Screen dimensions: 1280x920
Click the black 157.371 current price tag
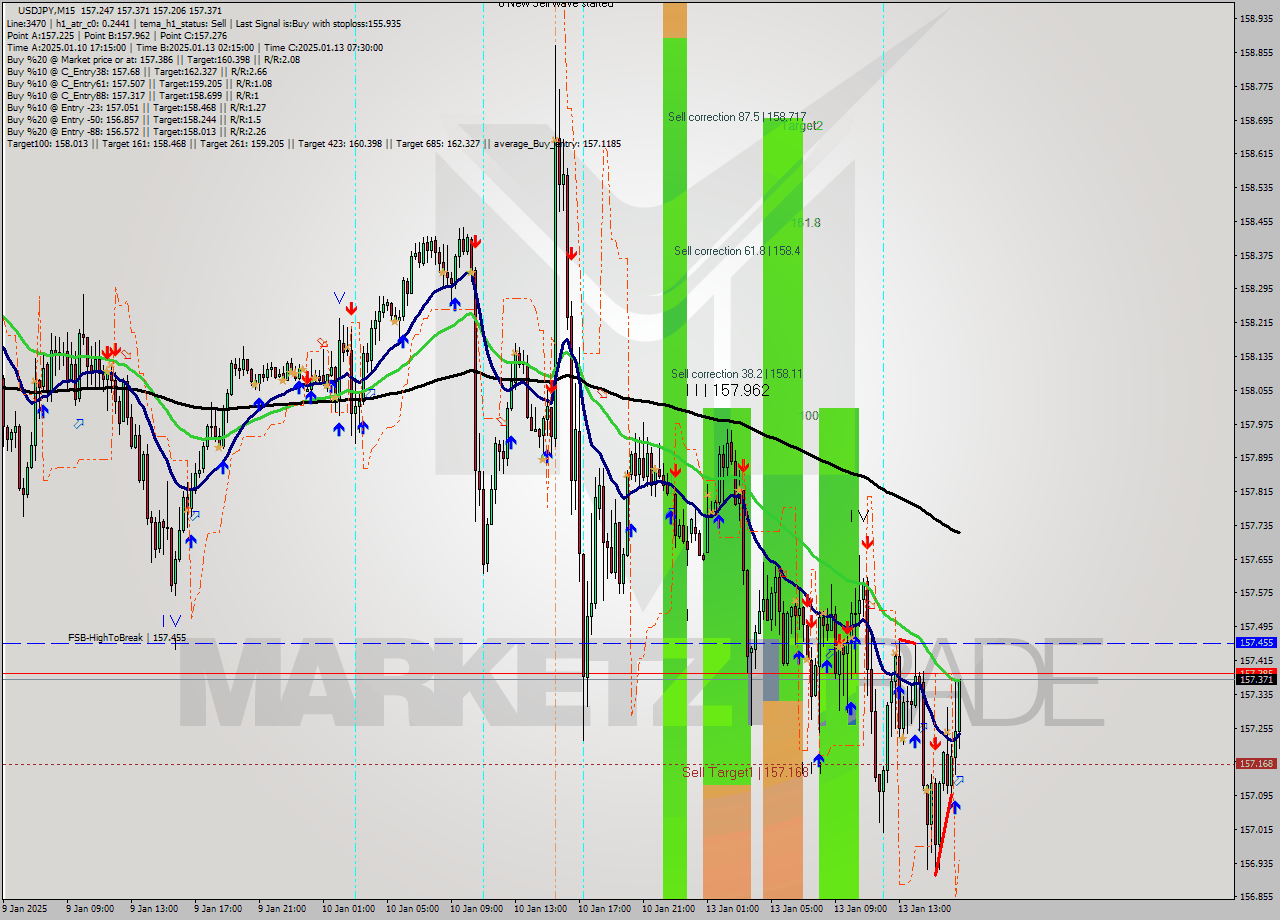[1256, 679]
